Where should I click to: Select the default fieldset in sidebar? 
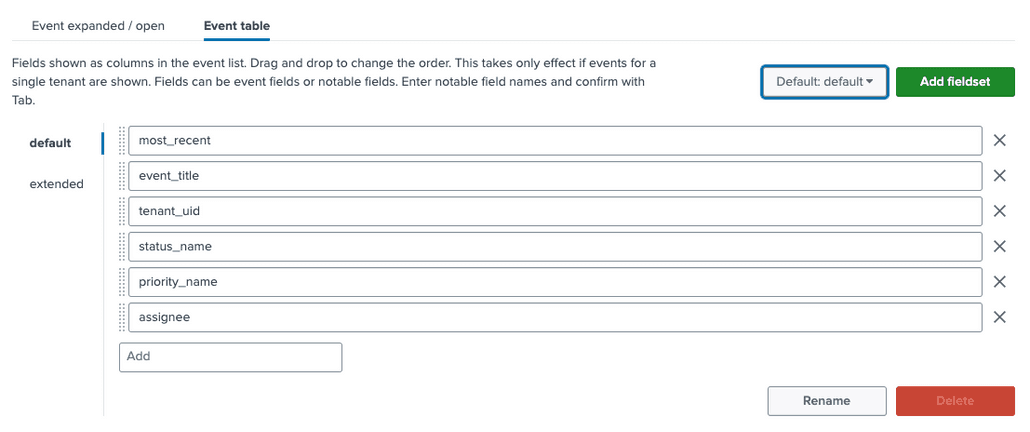[51, 143]
